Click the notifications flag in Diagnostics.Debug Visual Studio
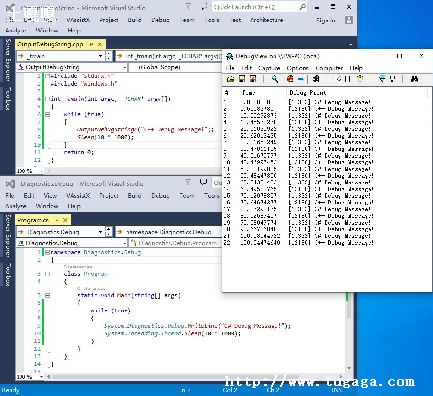433x396 pixels. pyautogui.click(x=188, y=182)
